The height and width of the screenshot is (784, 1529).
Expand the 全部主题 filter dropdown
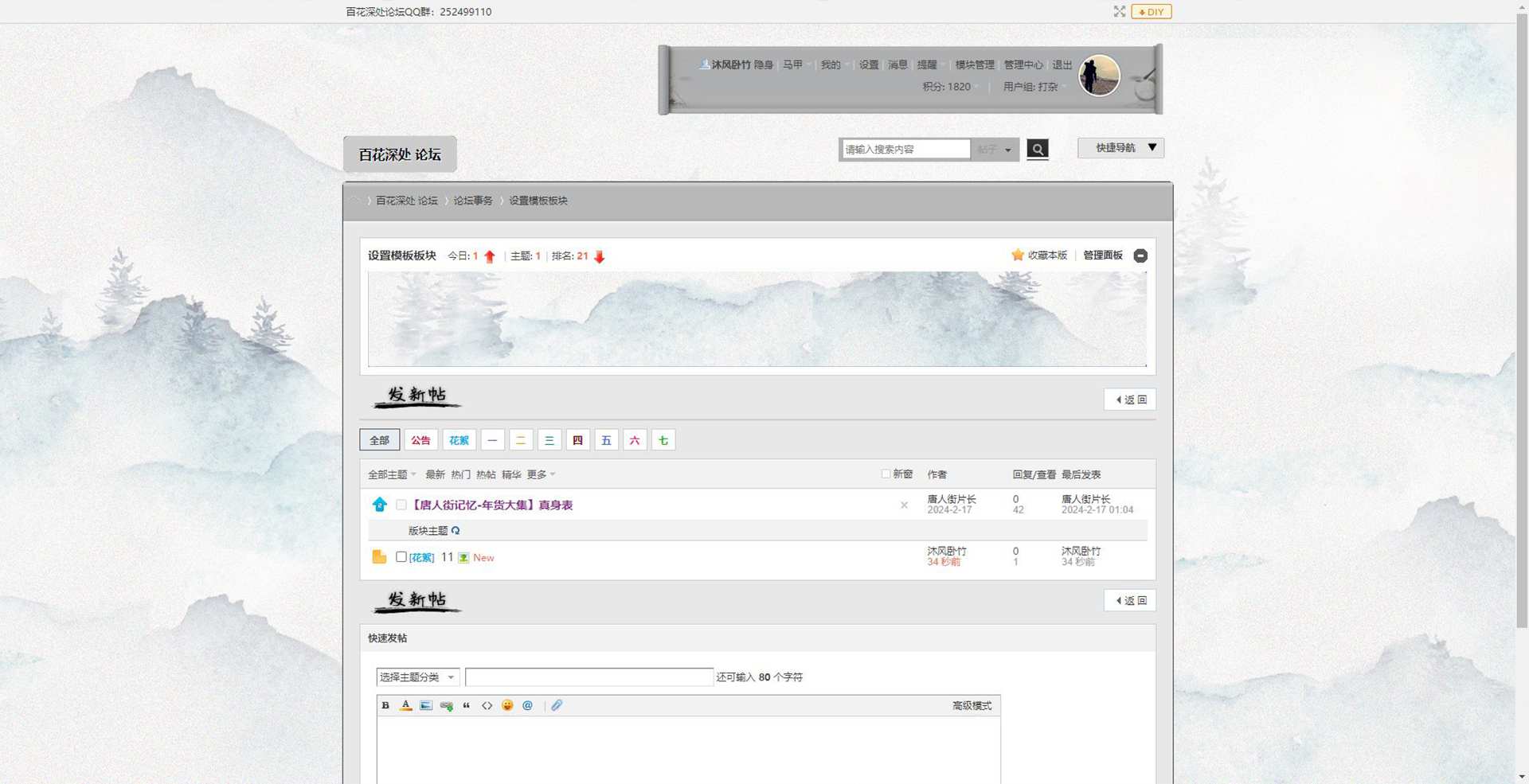coord(392,474)
